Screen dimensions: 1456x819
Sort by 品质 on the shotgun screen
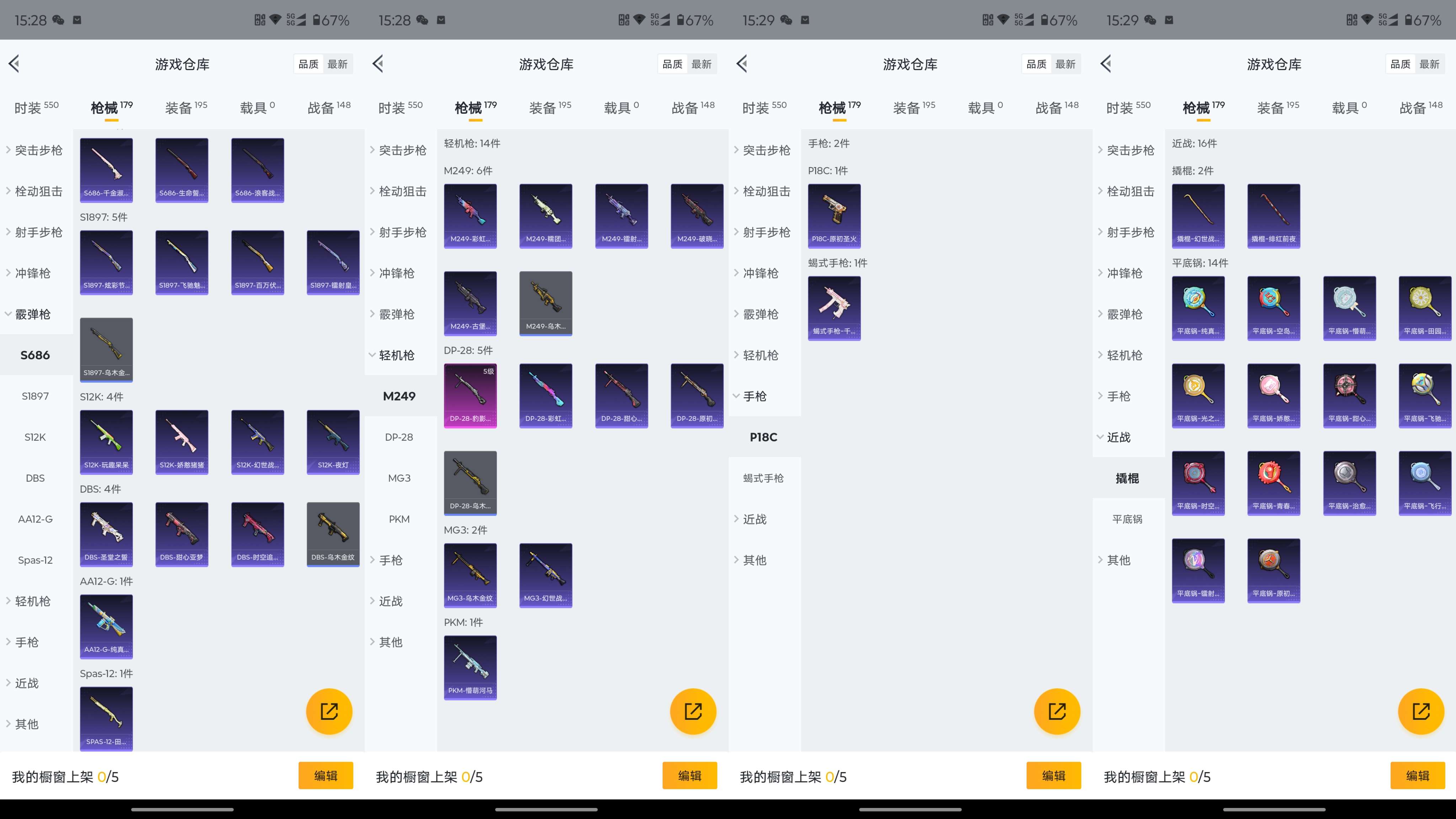tap(309, 64)
